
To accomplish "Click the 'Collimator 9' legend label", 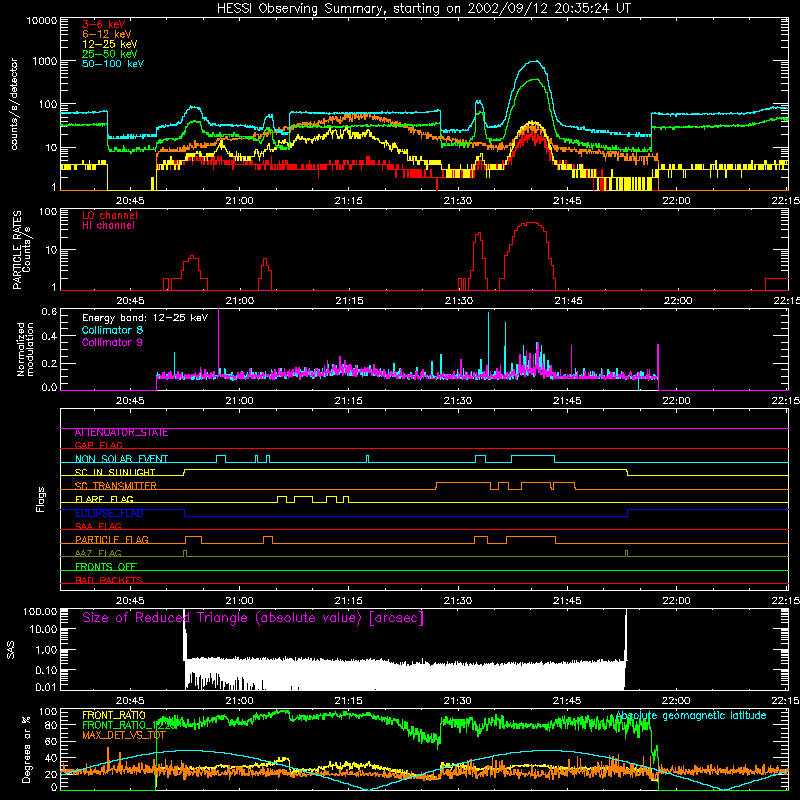I will pos(112,342).
